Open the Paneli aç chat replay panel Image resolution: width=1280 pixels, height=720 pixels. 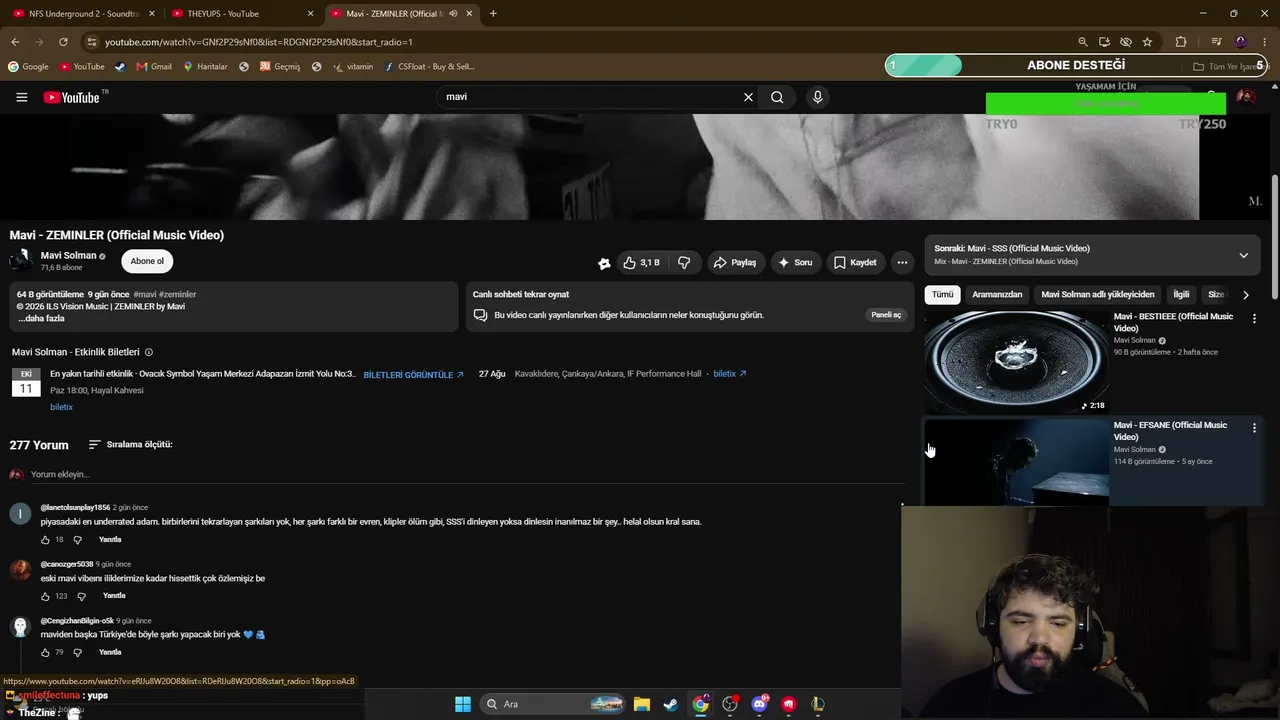coord(886,315)
